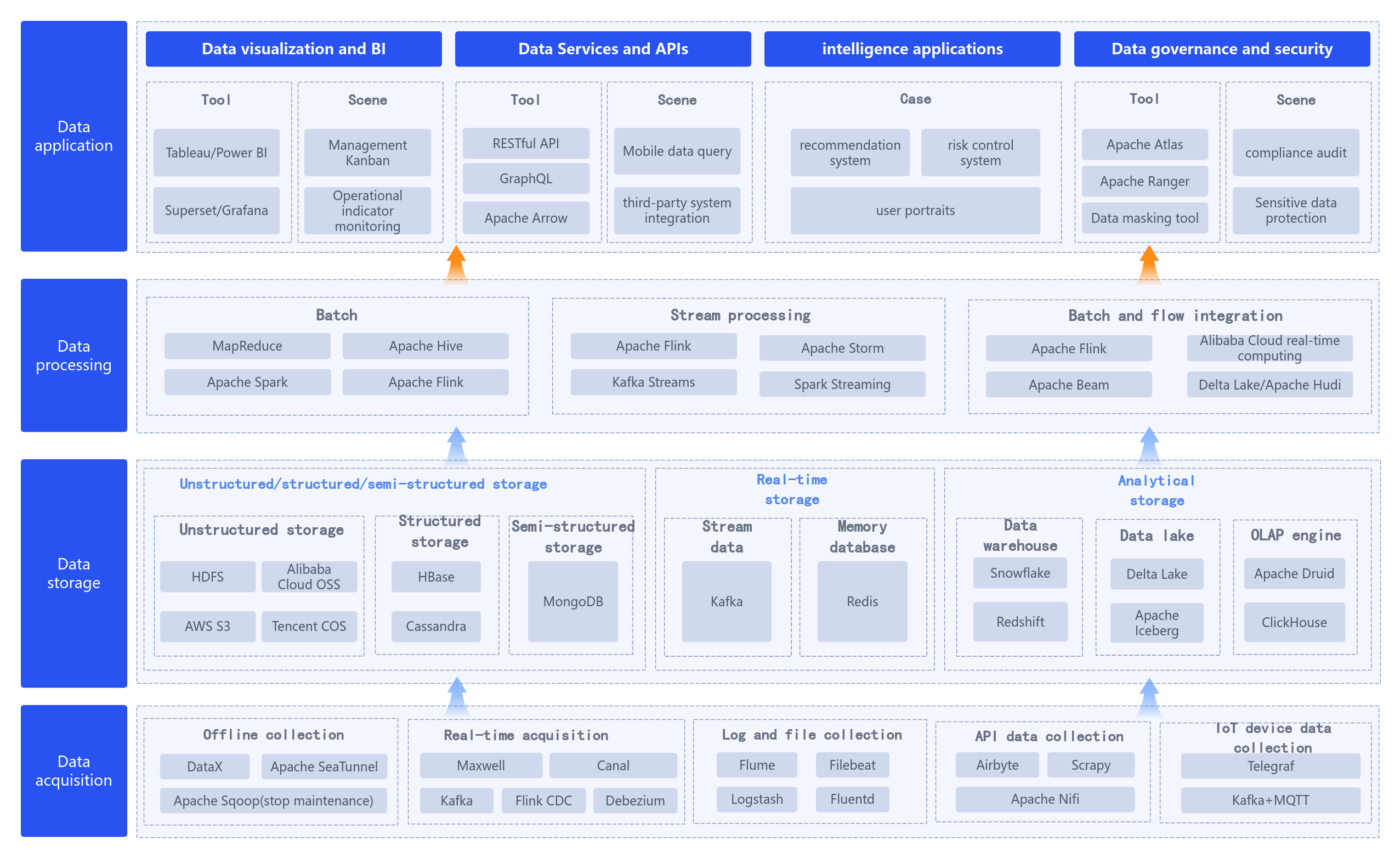Select the Data masking tool box

(1144, 218)
